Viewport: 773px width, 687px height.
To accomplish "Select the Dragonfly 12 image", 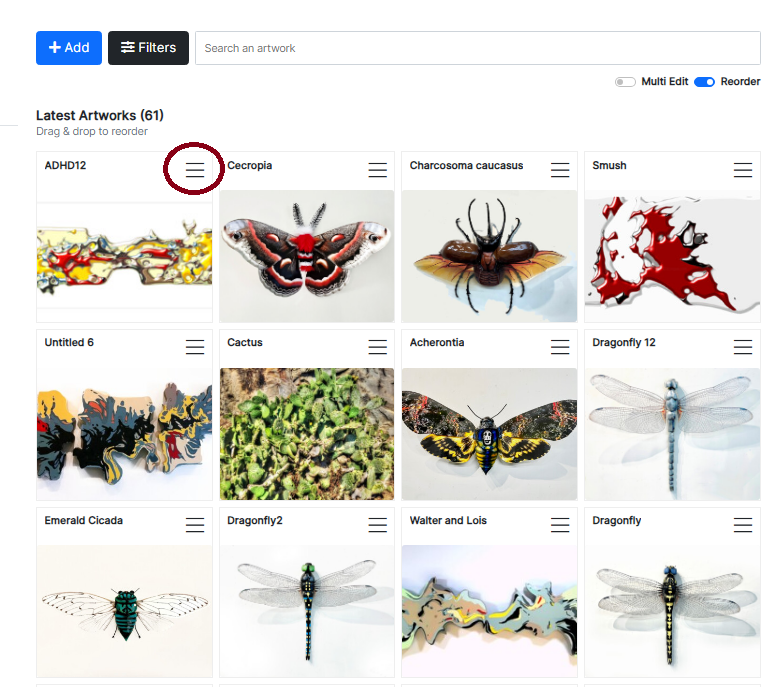I will click(672, 434).
